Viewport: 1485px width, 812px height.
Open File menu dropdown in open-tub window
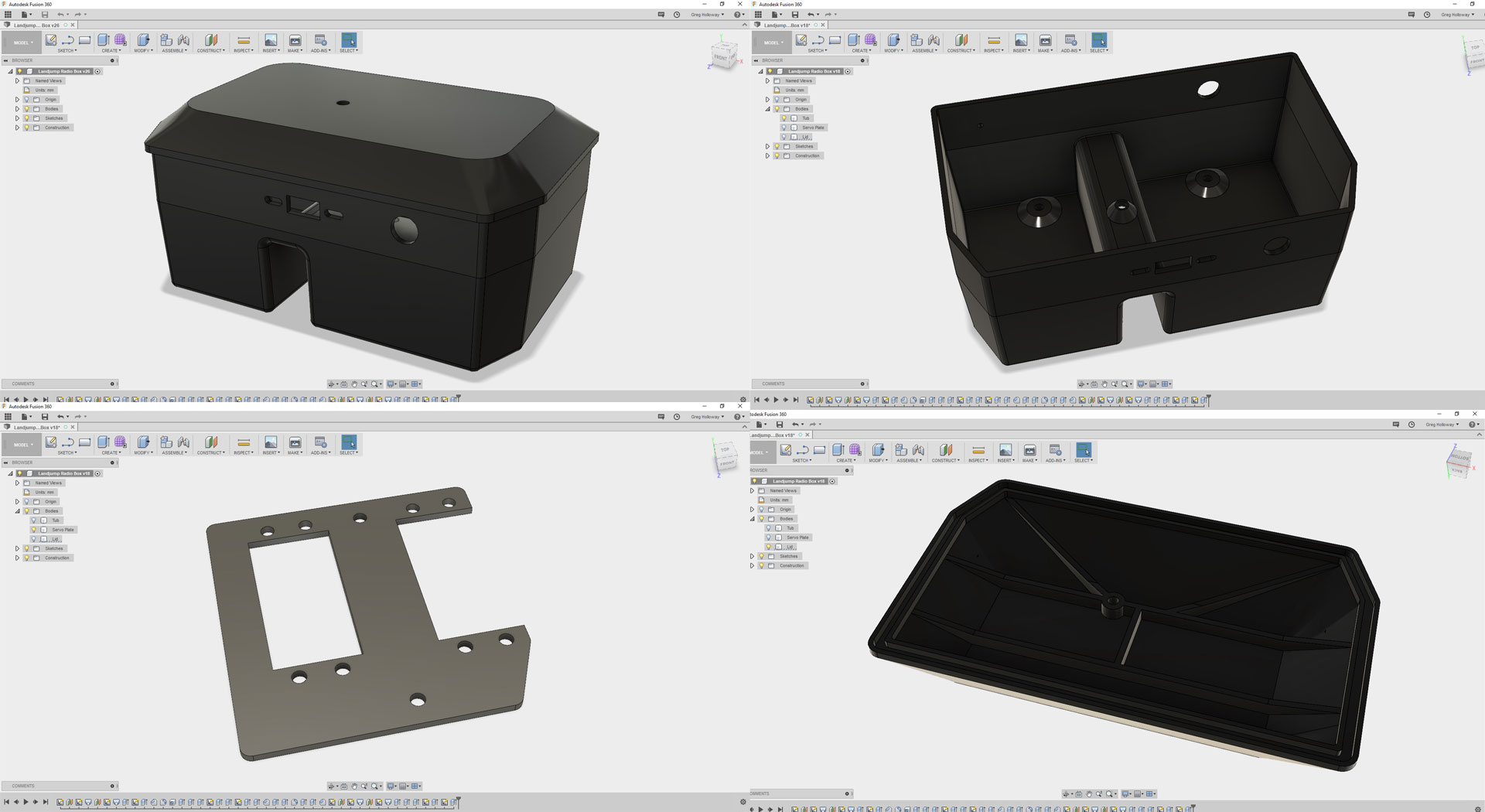point(776,15)
